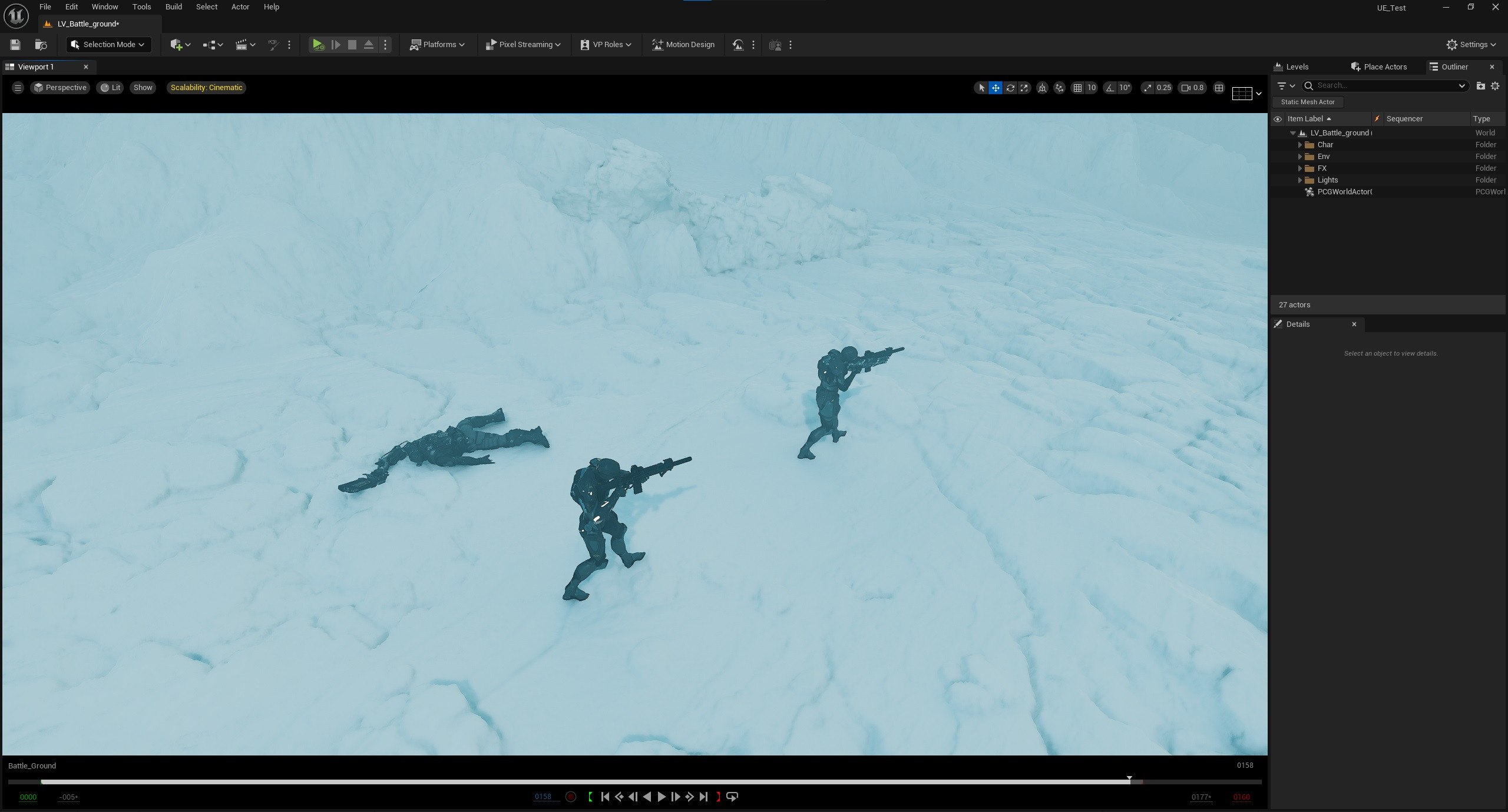1508x812 pixels.
Task: Click the Sequencer record button
Action: pyautogui.click(x=570, y=797)
